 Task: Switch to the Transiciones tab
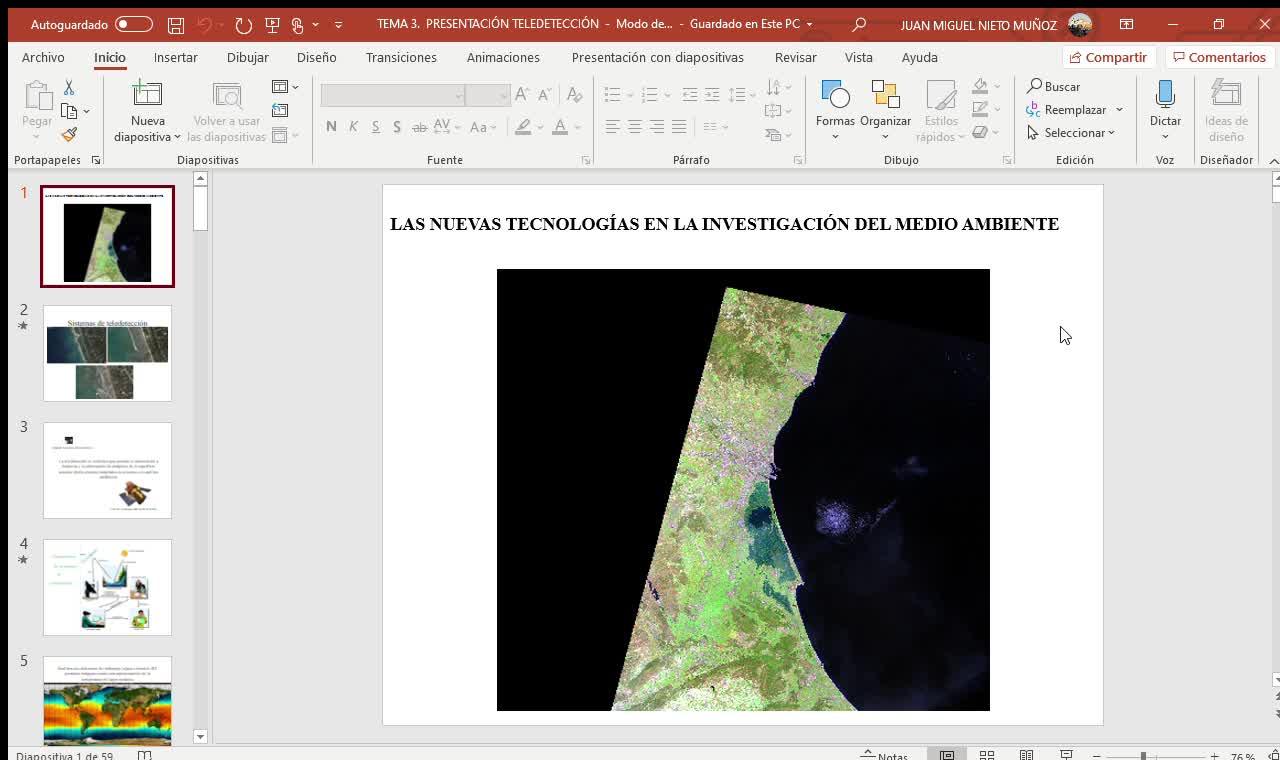click(401, 58)
